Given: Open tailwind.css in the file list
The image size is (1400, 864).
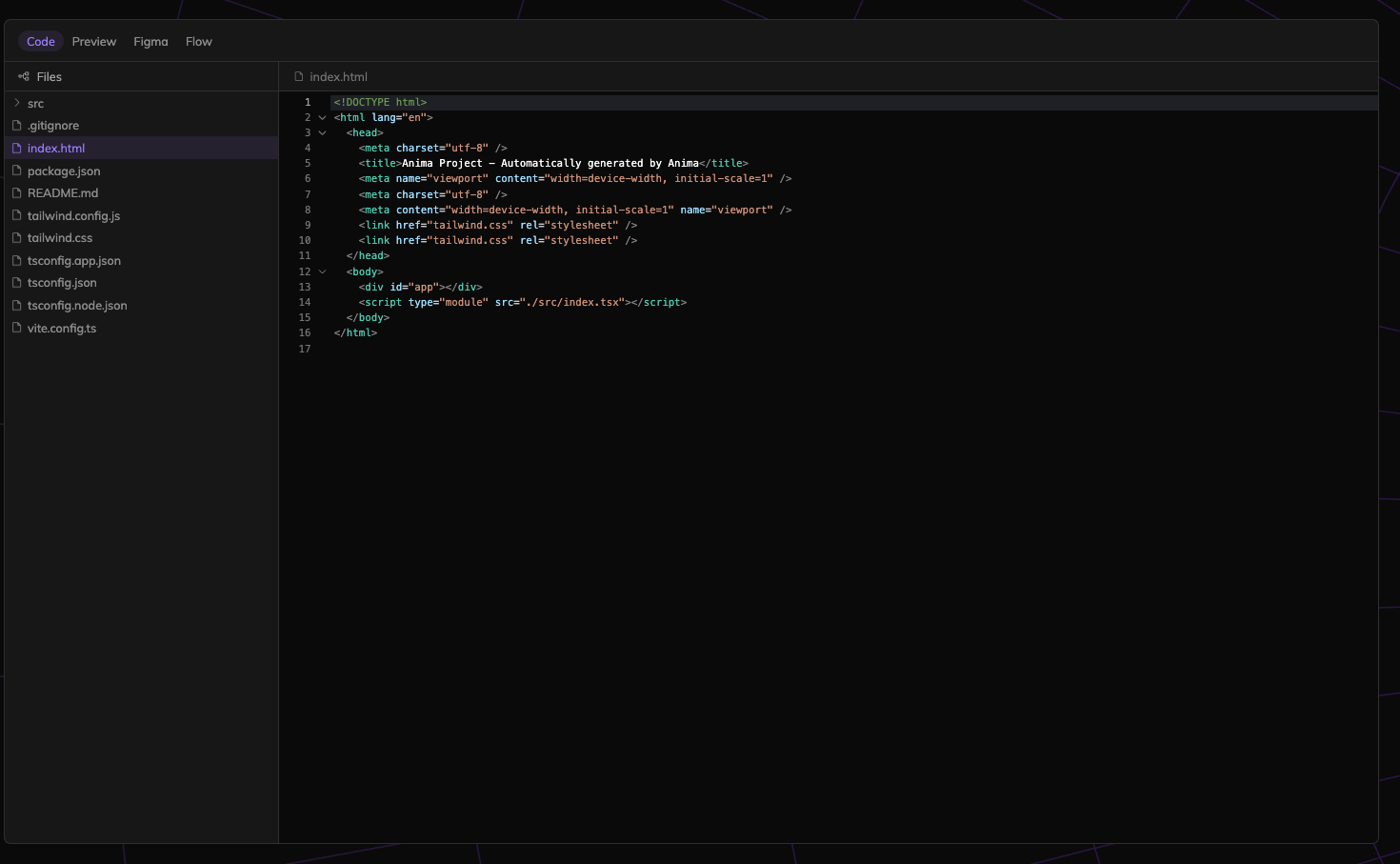Looking at the screenshot, I should pos(141,237).
